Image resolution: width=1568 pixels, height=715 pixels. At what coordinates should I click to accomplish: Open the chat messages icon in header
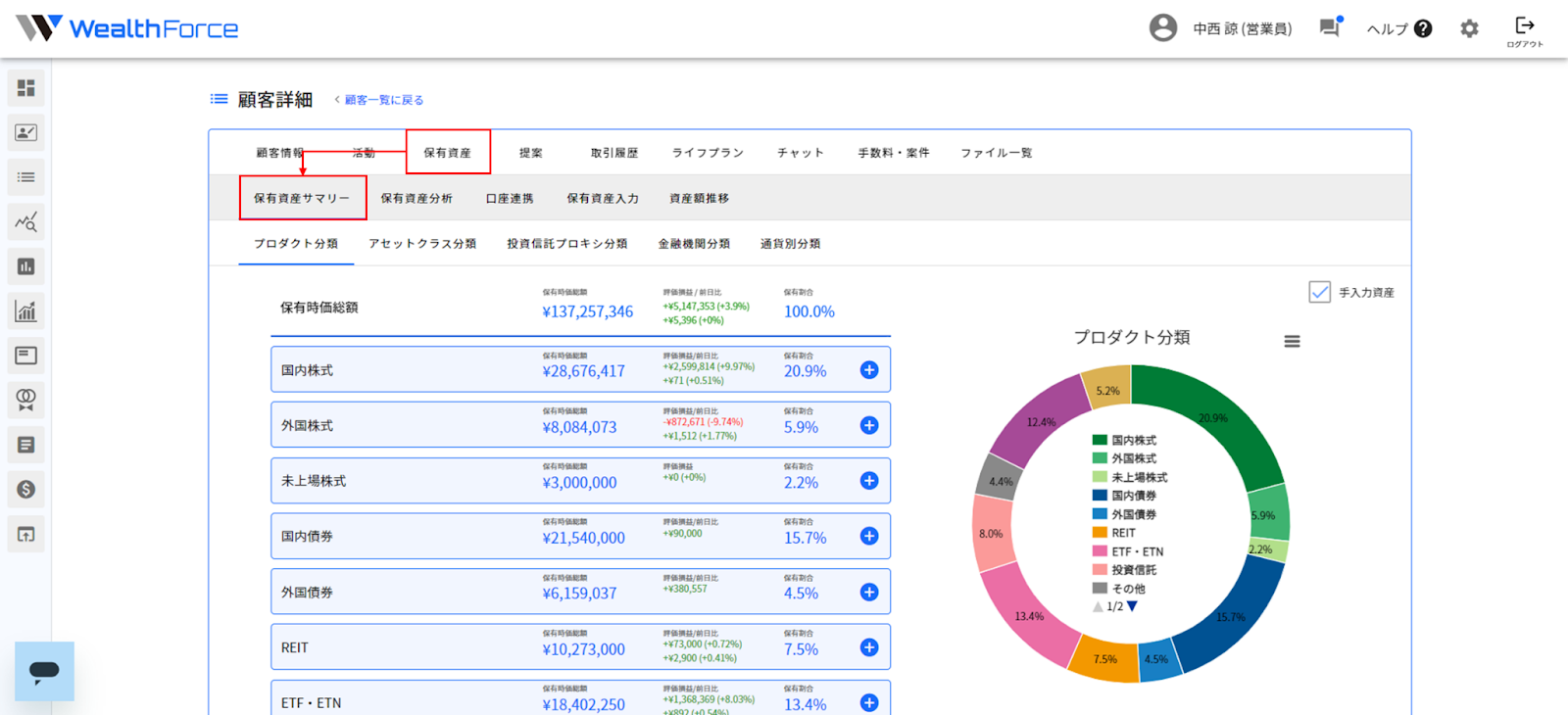(x=1330, y=27)
